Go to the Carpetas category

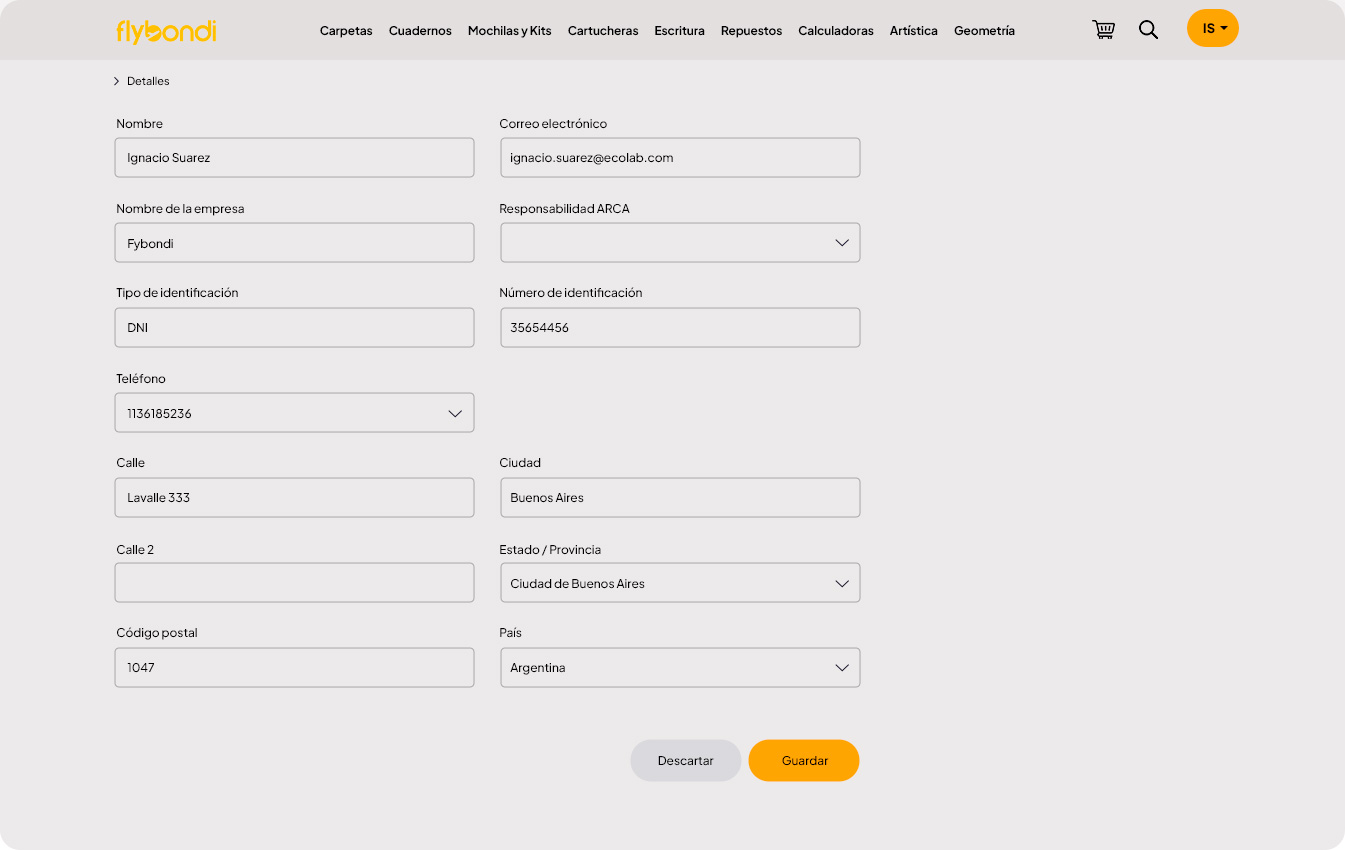pos(346,31)
